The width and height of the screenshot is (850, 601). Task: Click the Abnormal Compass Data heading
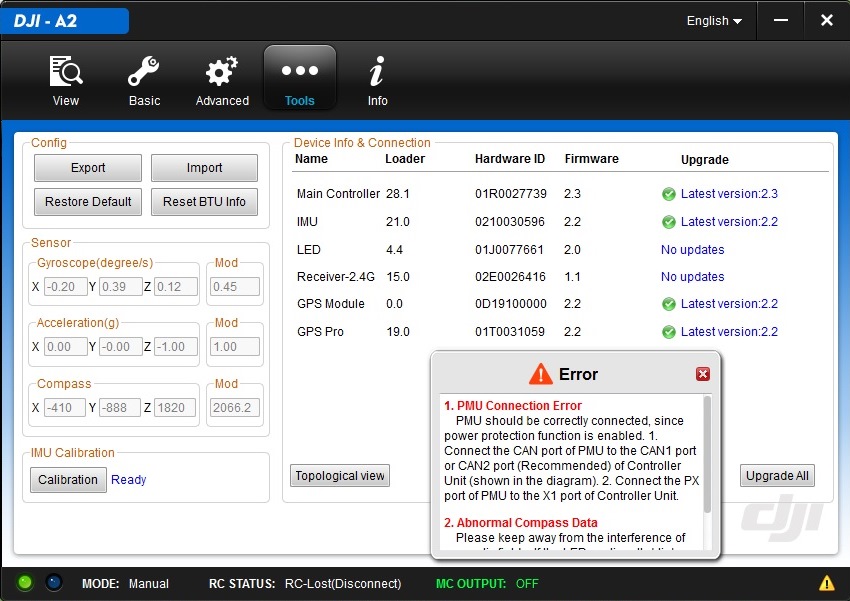click(520, 522)
